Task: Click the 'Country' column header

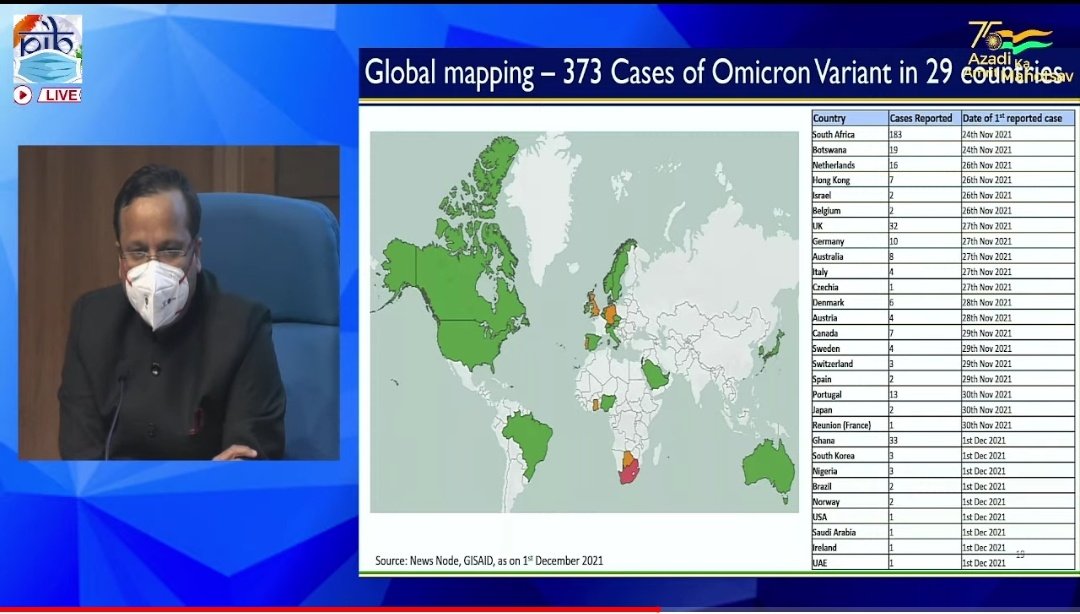Action: click(x=850, y=118)
